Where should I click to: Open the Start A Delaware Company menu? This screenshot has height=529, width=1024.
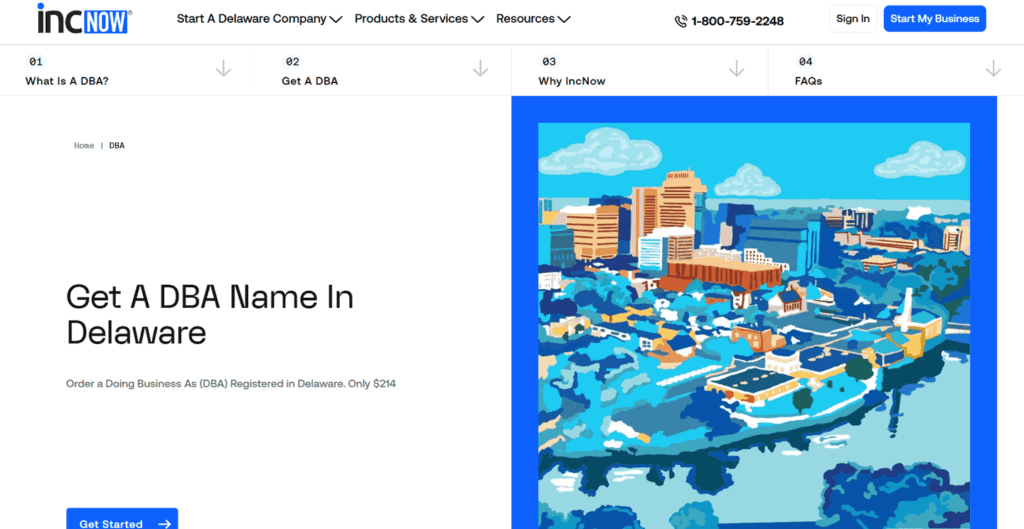(x=259, y=19)
